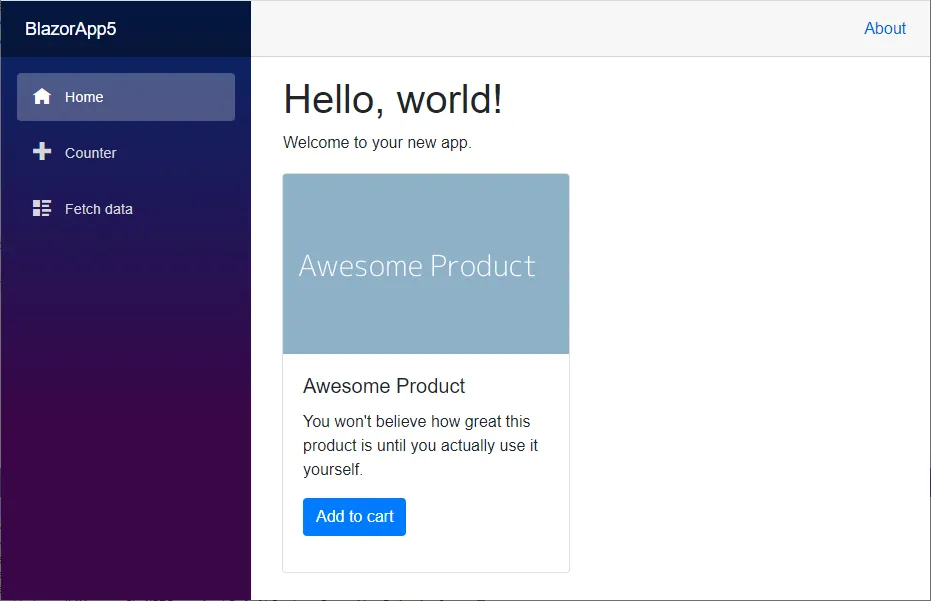Image resolution: width=931 pixels, height=601 pixels.
Task: Add Awesome Product to cart
Action: tap(354, 517)
